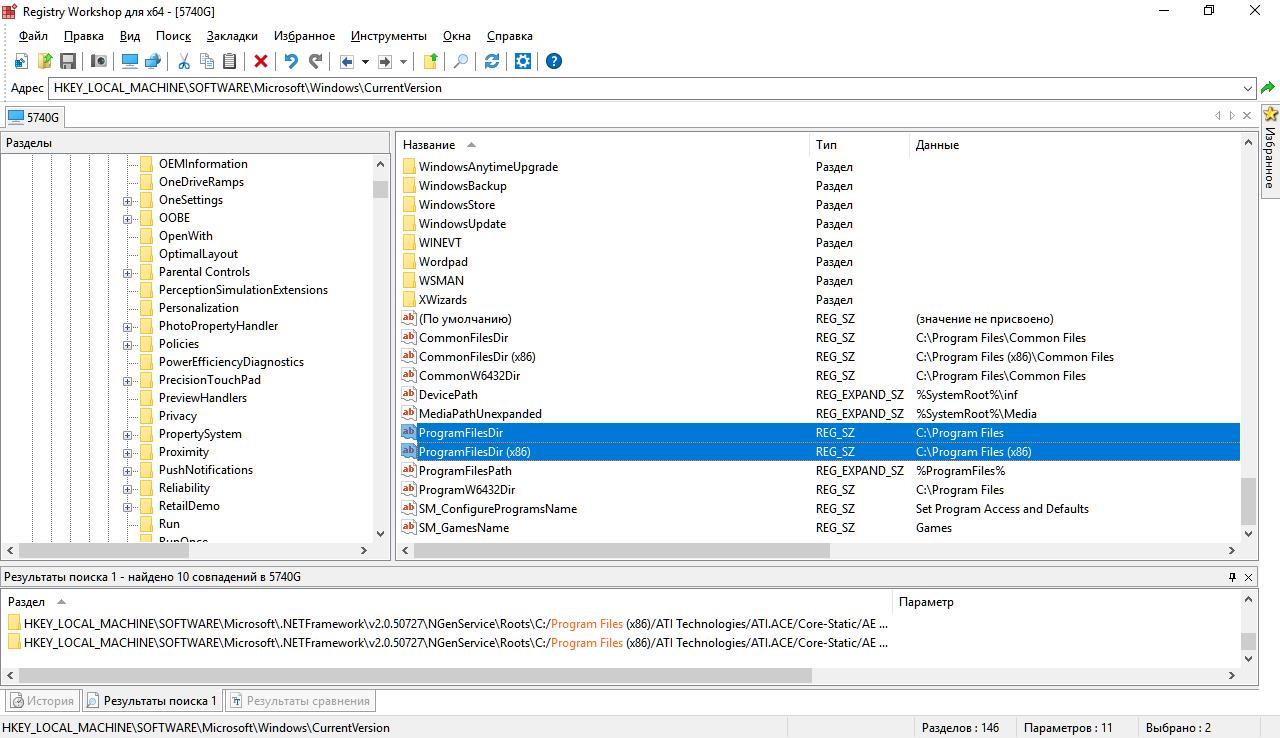Expand the PhotoPropertyHandler tree node
This screenshot has width=1280, height=738.
pos(128,326)
